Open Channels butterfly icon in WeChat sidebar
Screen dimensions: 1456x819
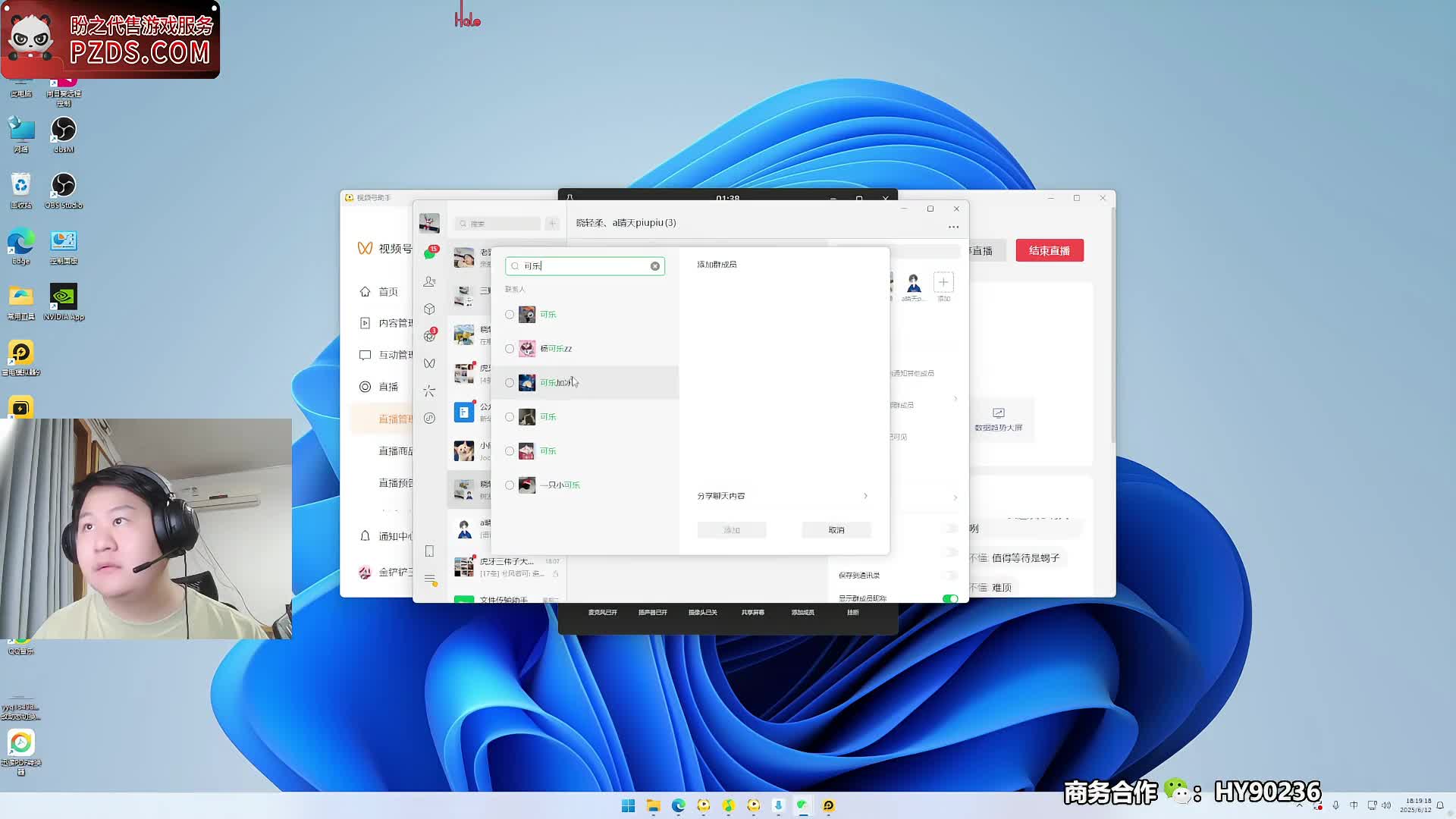[x=429, y=363]
